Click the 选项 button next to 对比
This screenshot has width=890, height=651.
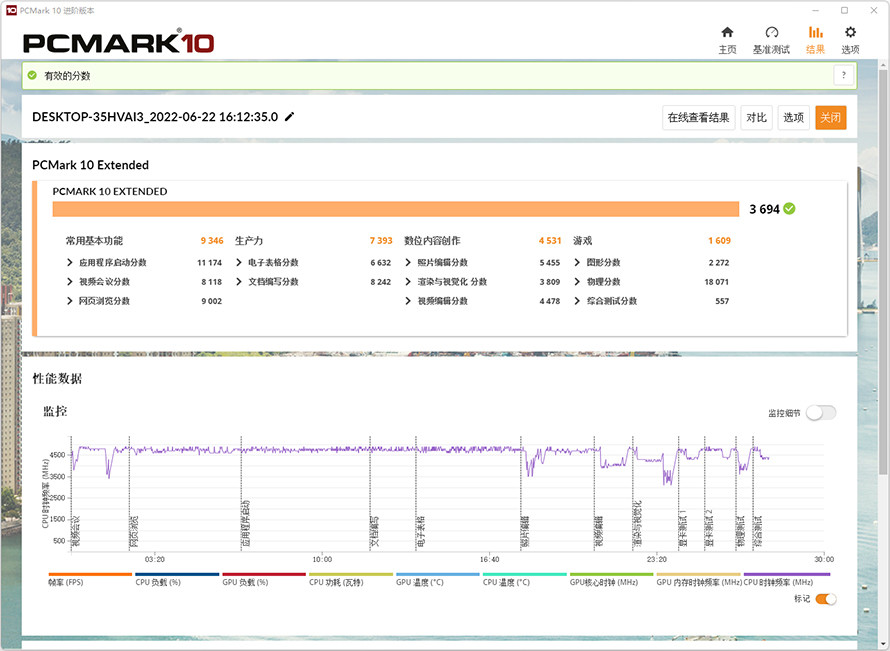tap(794, 117)
